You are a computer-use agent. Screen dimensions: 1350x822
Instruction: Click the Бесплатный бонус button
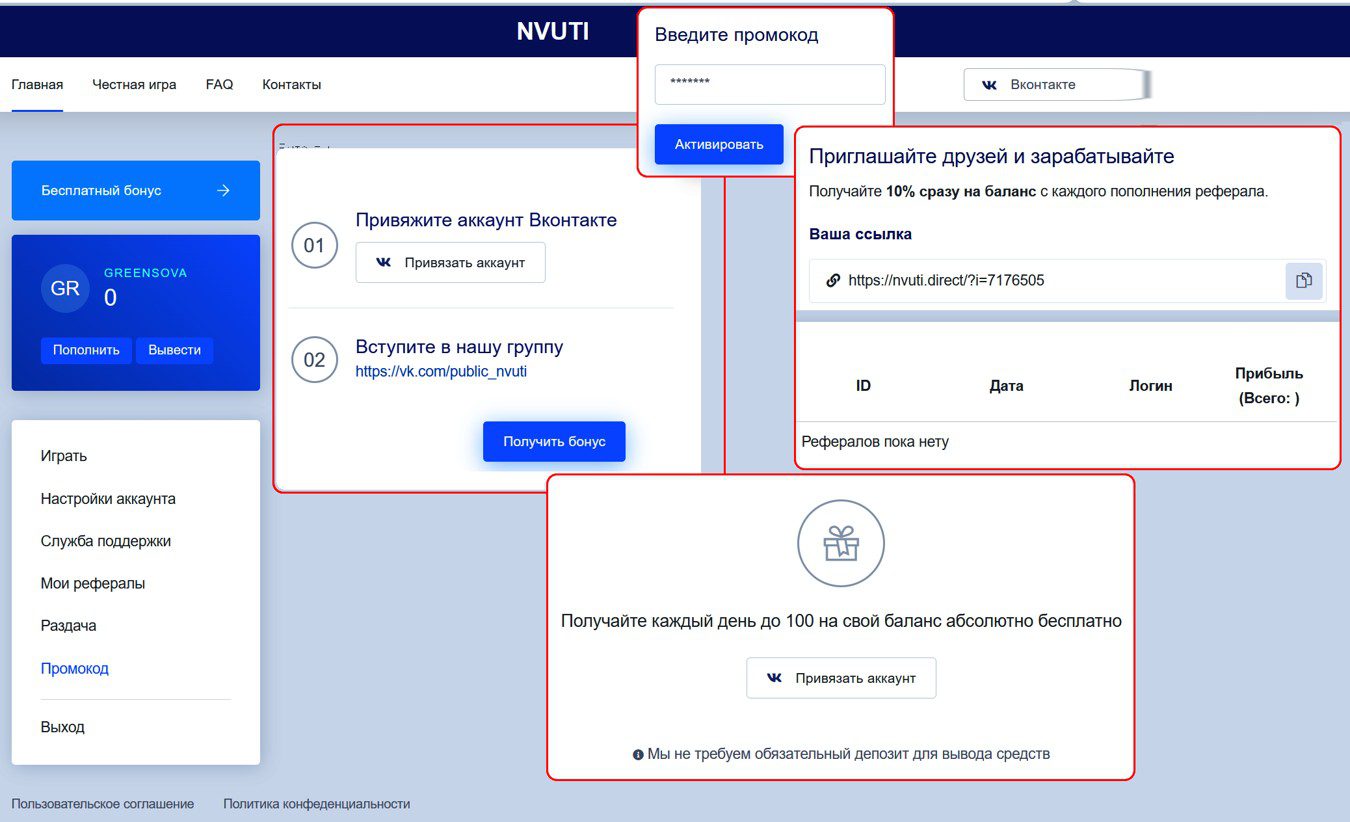[x=136, y=190]
